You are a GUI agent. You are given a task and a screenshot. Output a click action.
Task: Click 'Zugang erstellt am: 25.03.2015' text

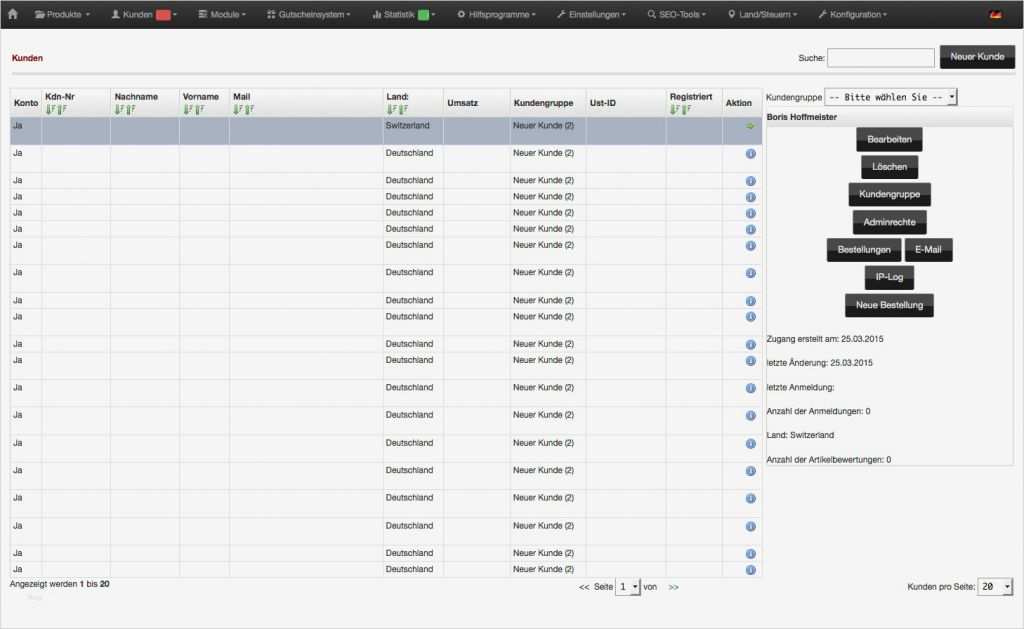[x=825, y=339]
